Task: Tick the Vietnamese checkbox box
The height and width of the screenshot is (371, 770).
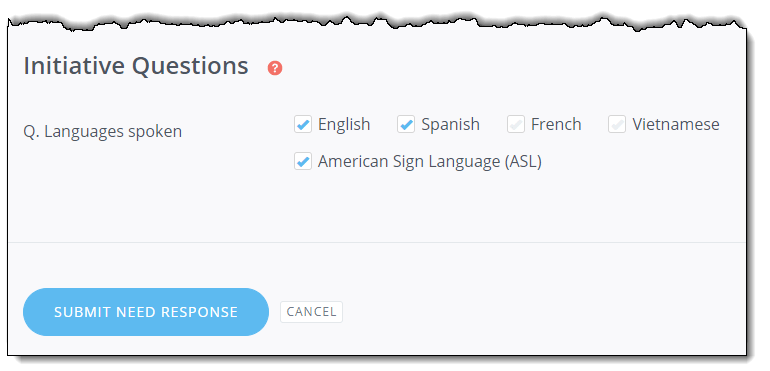Action: [x=617, y=124]
